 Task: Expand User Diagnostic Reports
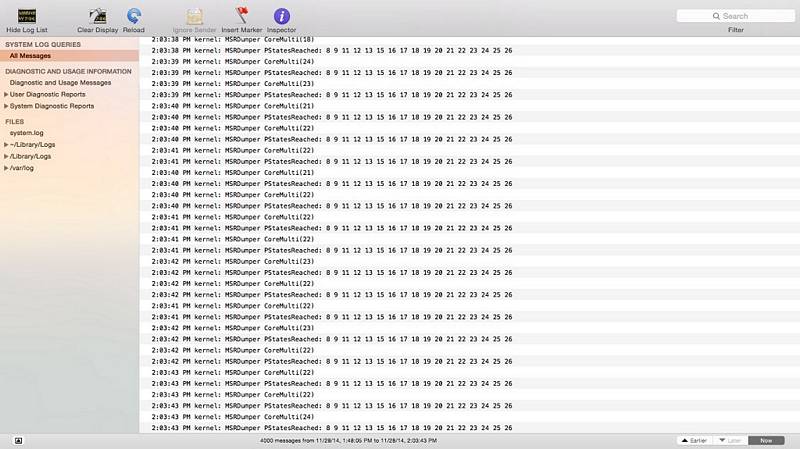click(6, 94)
